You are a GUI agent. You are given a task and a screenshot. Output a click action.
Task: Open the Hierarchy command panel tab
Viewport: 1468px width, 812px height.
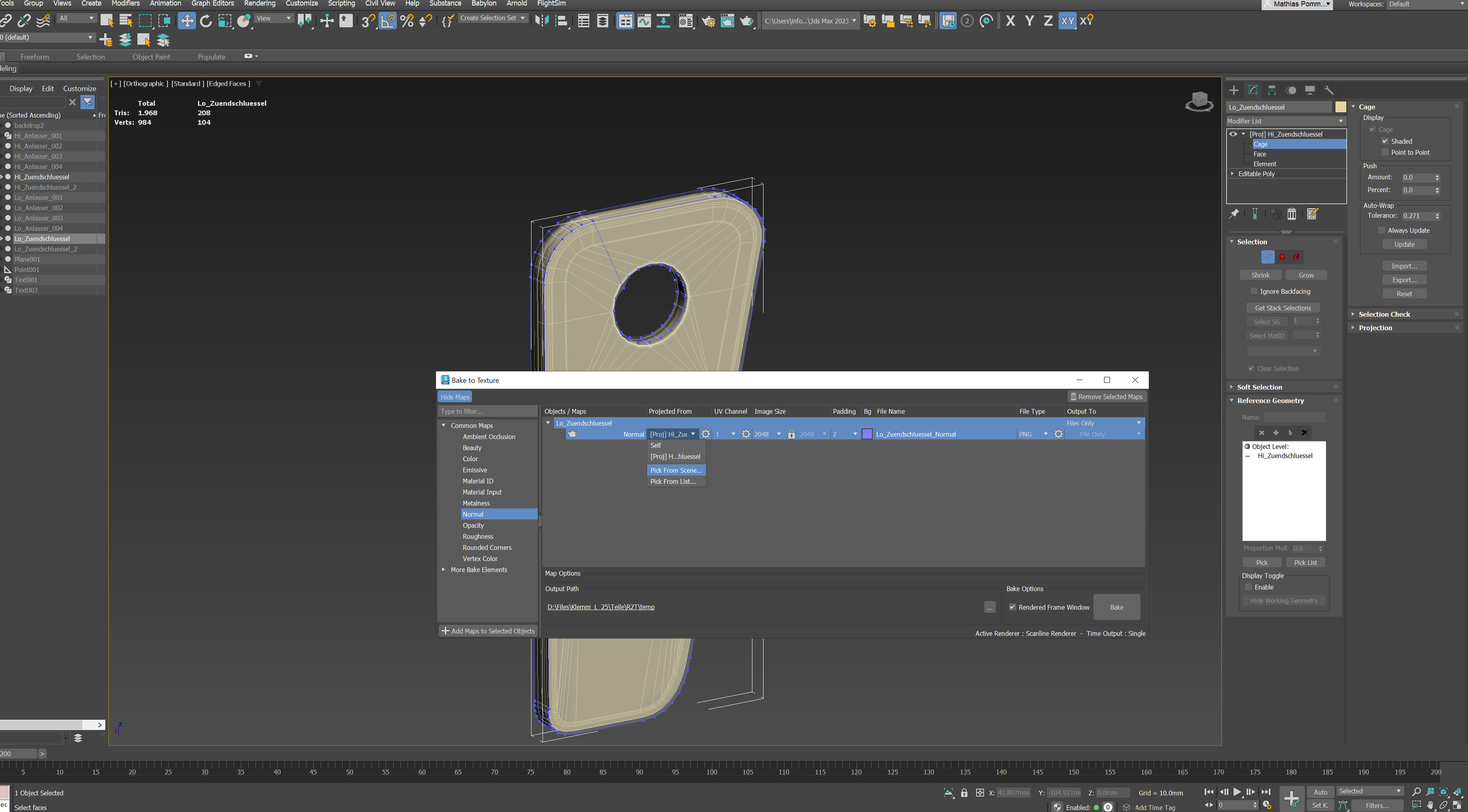coord(1272,90)
